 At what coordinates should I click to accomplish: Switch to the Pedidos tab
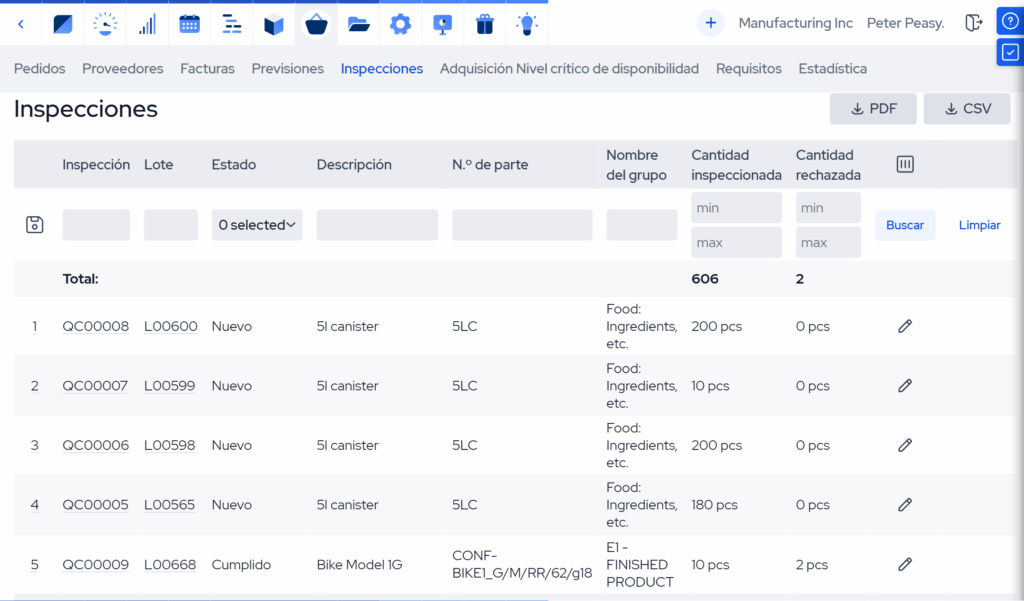tap(39, 68)
